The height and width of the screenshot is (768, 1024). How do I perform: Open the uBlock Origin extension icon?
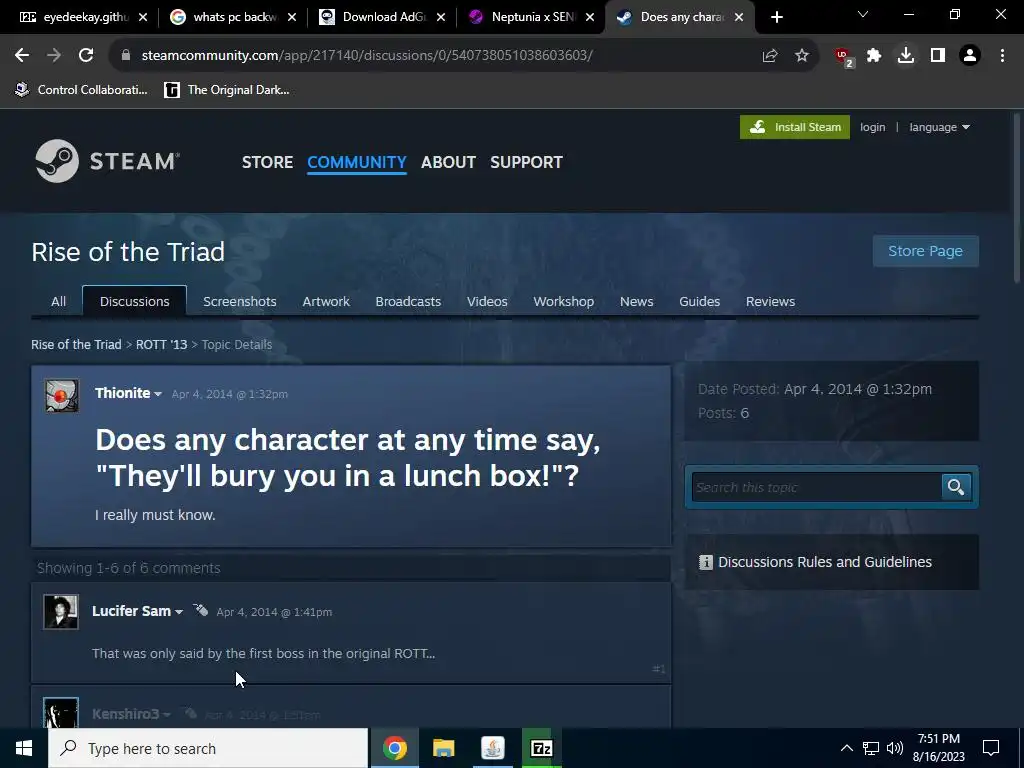point(844,57)
